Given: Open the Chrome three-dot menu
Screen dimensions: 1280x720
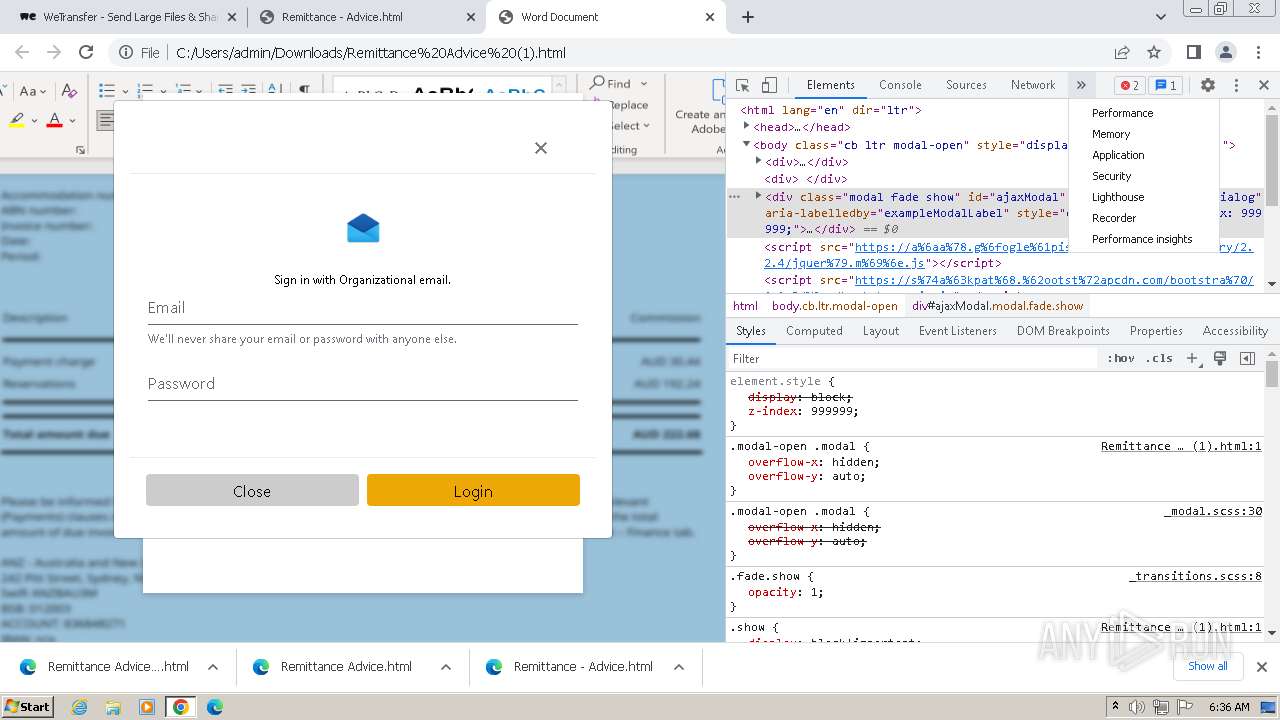Looking at the screenshot, I should point(1259,52).
